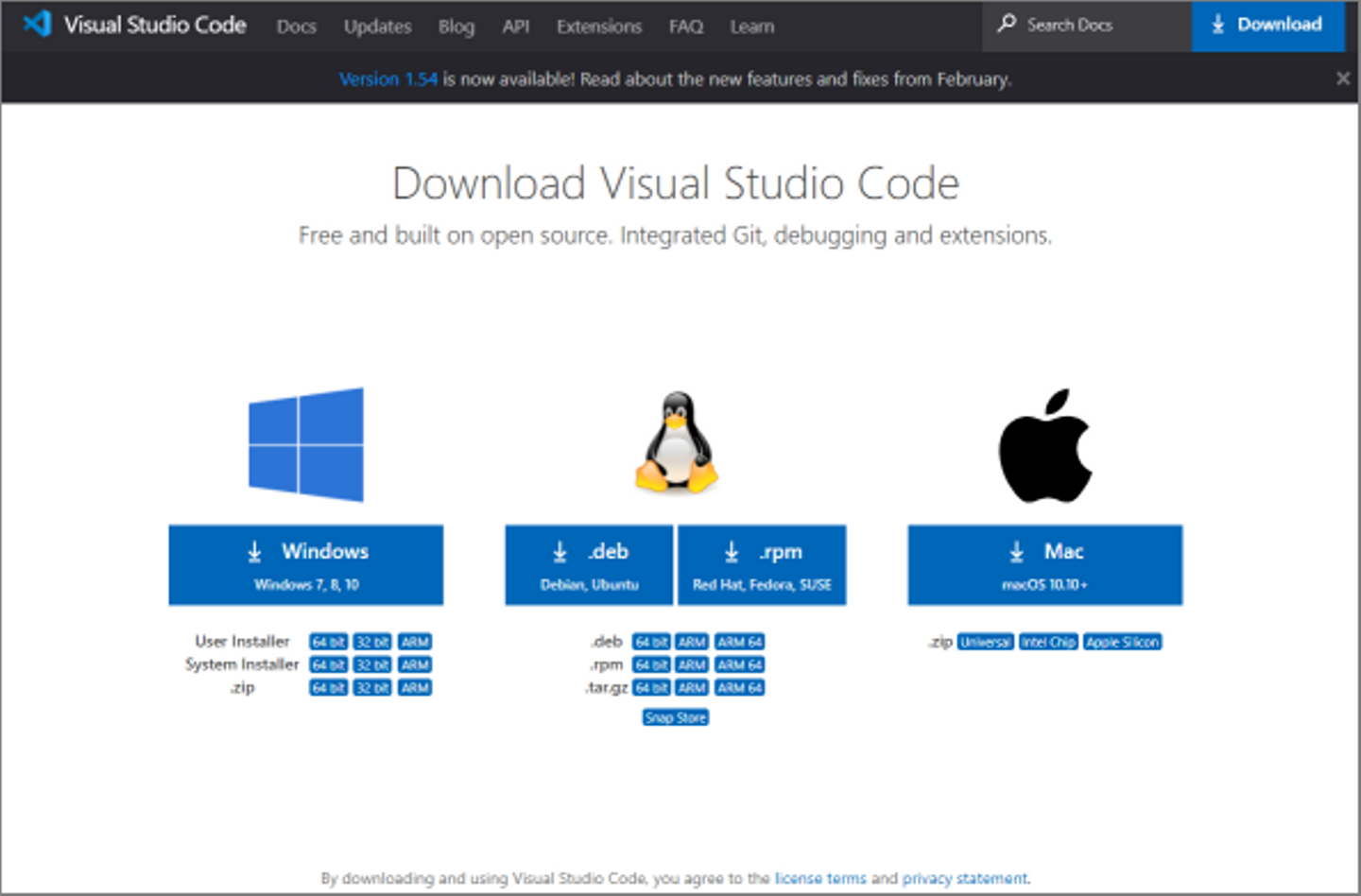Click the blue Download button in header
This screenshot has height=896, width=1361.
[x=1267, y=26]
